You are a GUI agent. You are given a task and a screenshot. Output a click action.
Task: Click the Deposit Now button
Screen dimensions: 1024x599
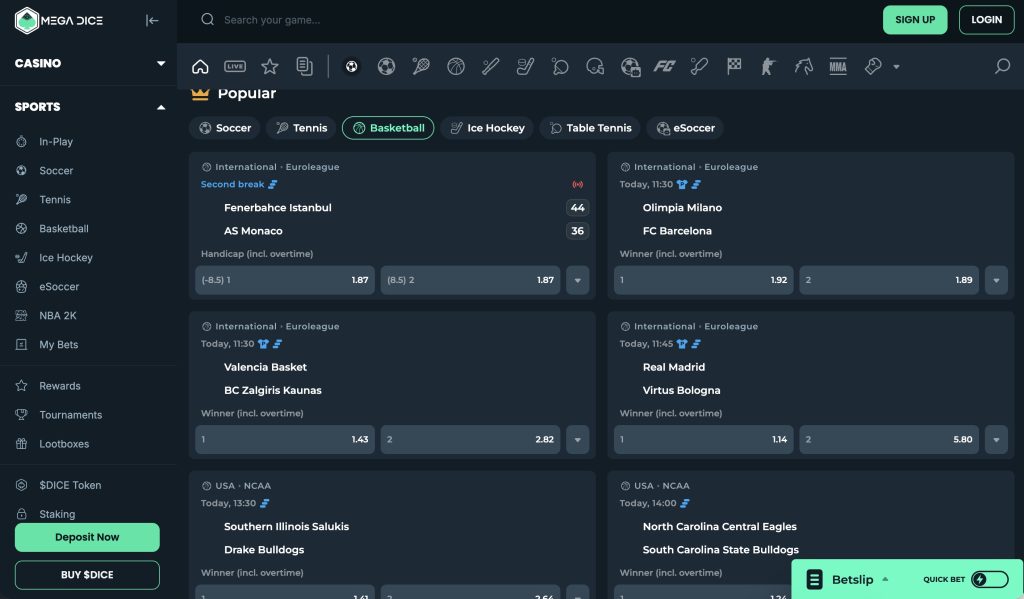(x=87, y=537)
